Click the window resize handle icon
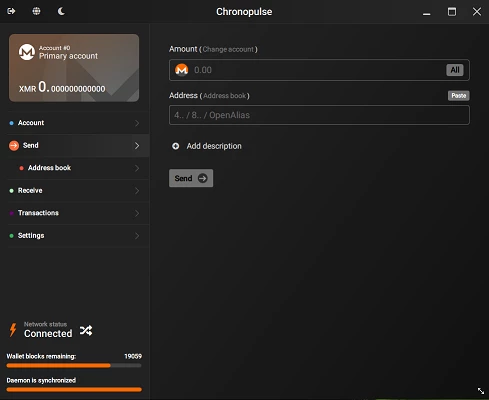This screenshot has height=400, width=489. click(481, 391)
